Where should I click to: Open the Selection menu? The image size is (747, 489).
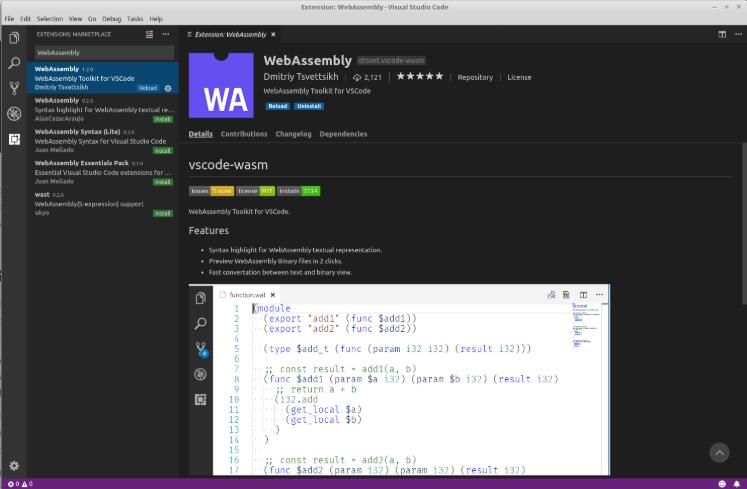click(x=50, y=19)
